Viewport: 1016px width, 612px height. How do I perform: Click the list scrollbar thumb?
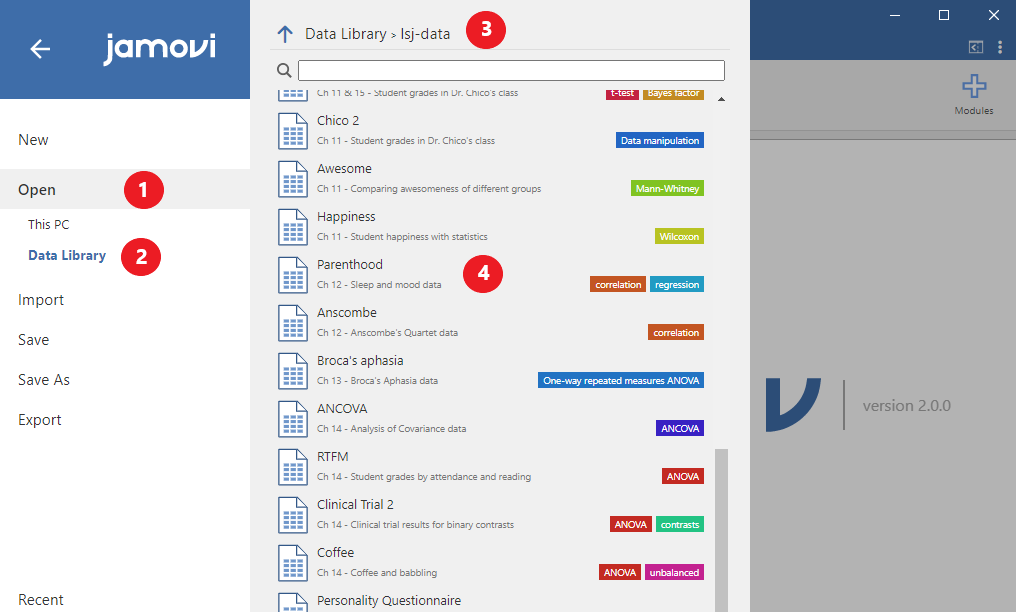[721, 530]
